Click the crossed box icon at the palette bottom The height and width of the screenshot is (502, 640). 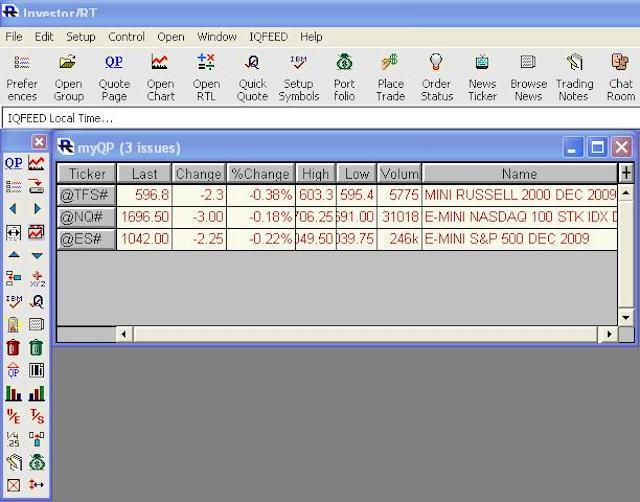pos(13,485)
